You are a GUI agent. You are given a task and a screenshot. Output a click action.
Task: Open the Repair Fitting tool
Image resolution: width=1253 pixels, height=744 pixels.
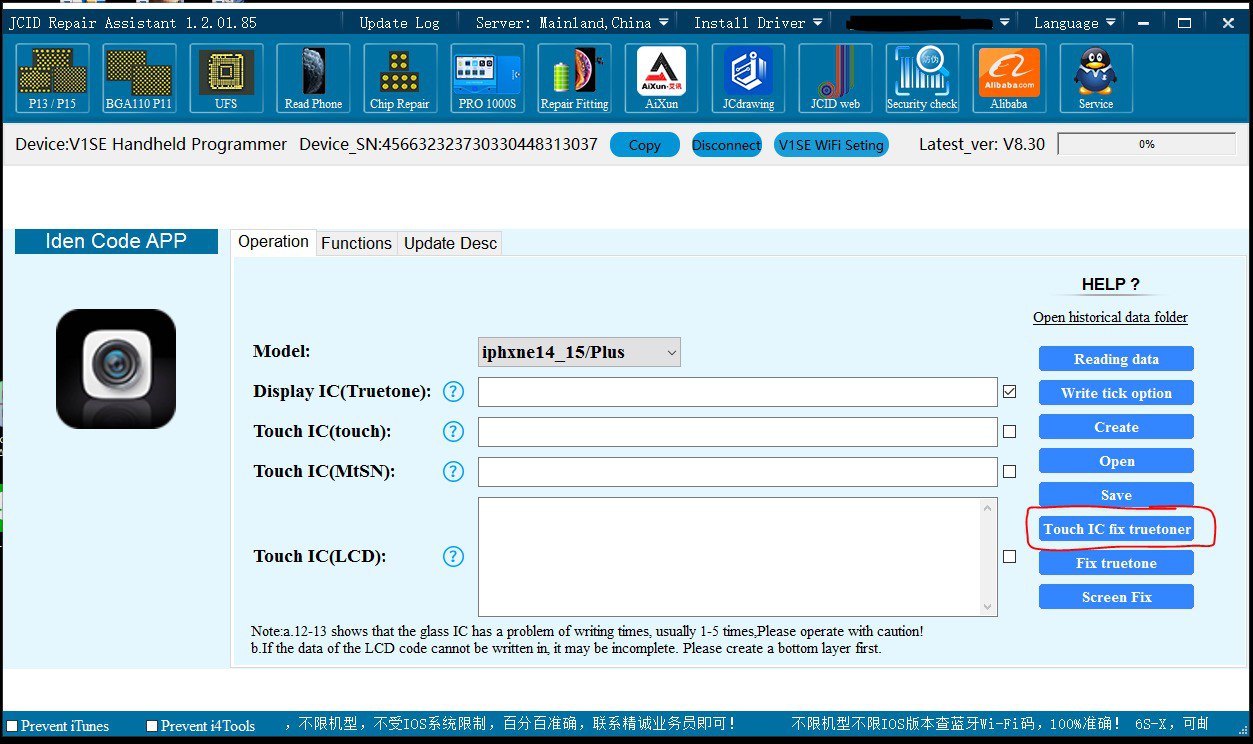574,78
